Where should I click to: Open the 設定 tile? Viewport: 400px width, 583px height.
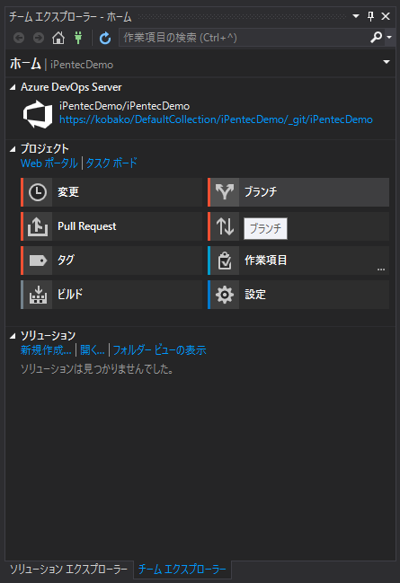[299, 294]
